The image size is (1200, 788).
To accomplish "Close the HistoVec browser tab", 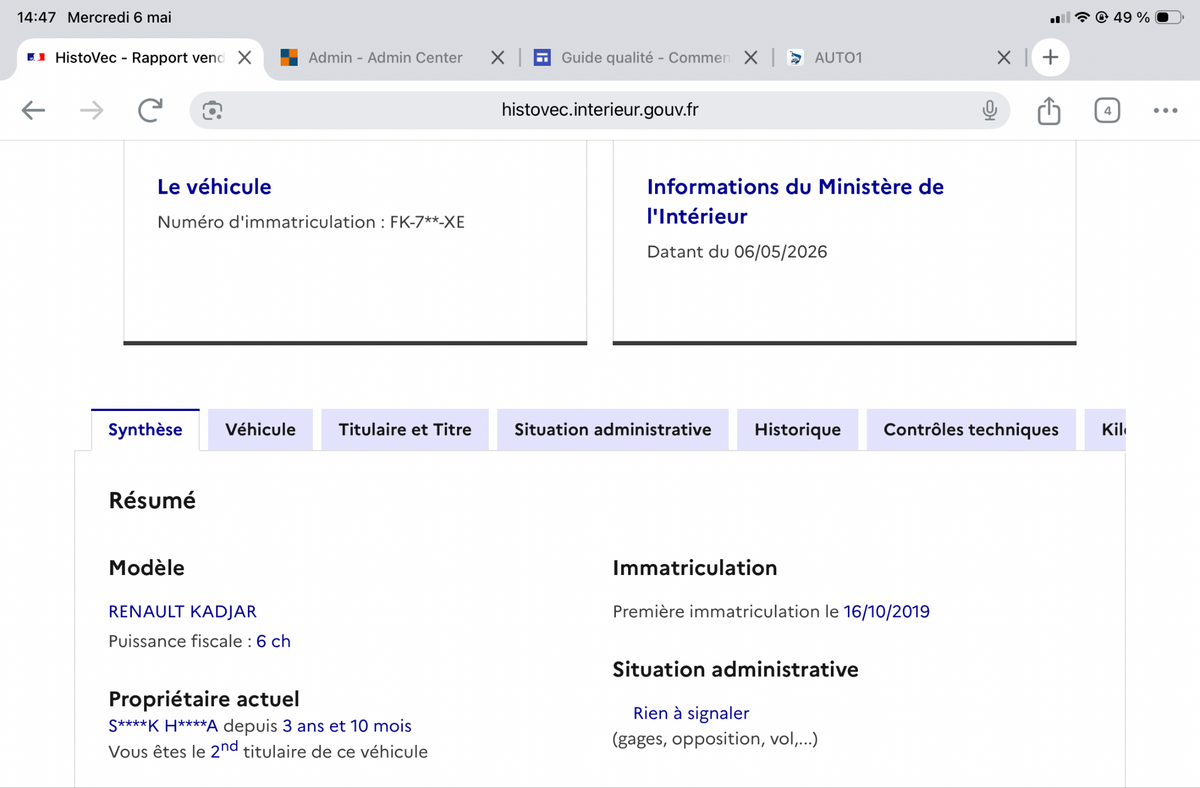I will (x=244, y=58).
